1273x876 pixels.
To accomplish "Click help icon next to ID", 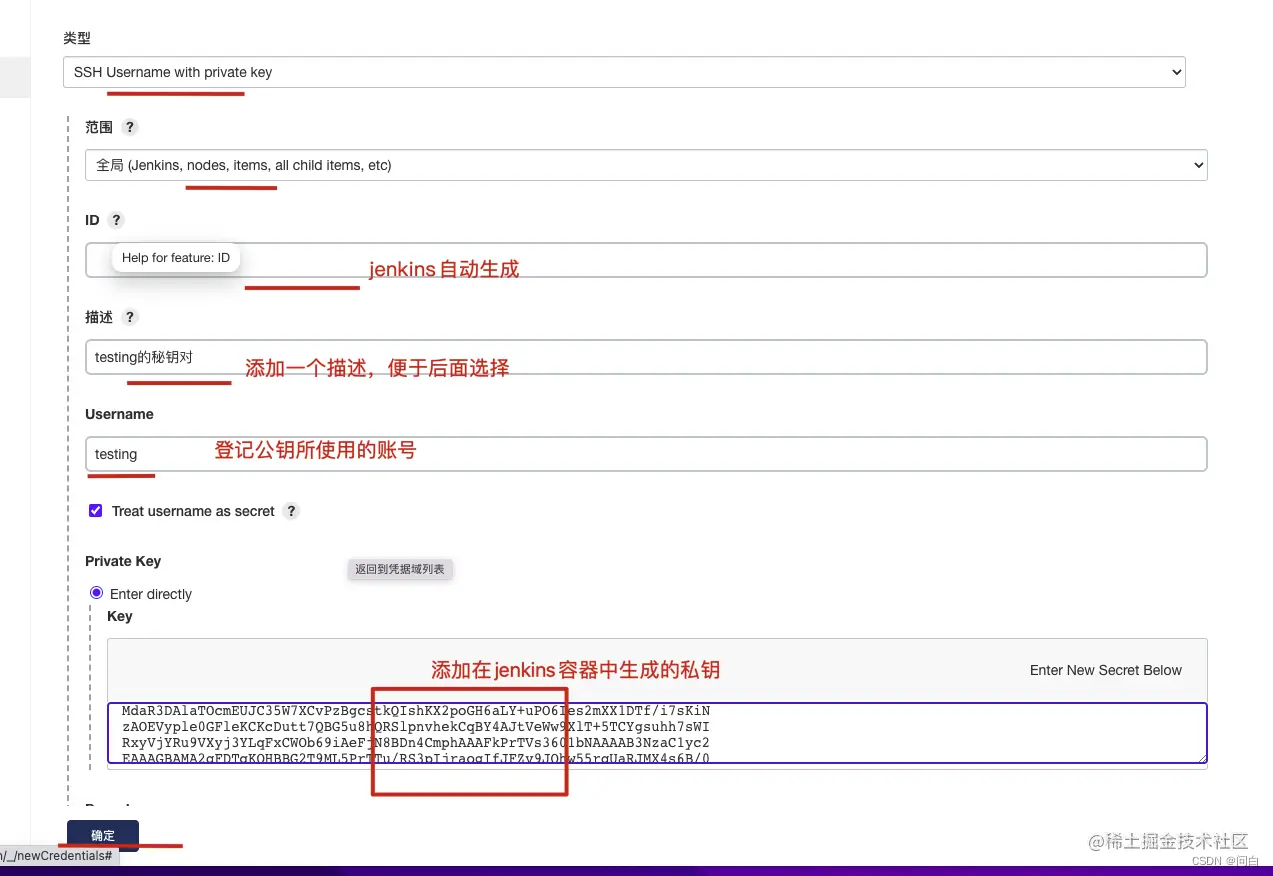I will coord(116,220).
